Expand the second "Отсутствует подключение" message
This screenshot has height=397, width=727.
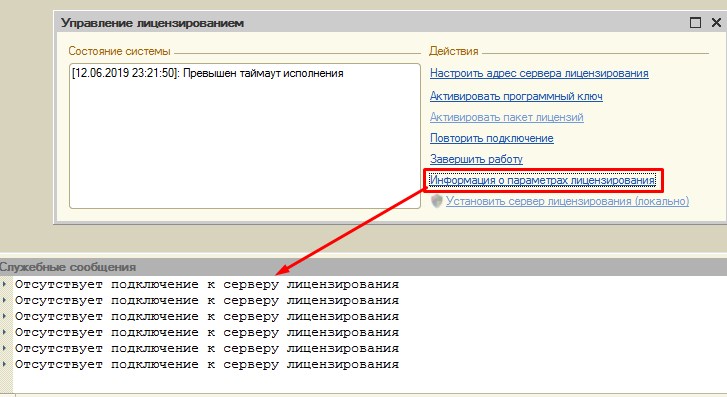[4, 300]
